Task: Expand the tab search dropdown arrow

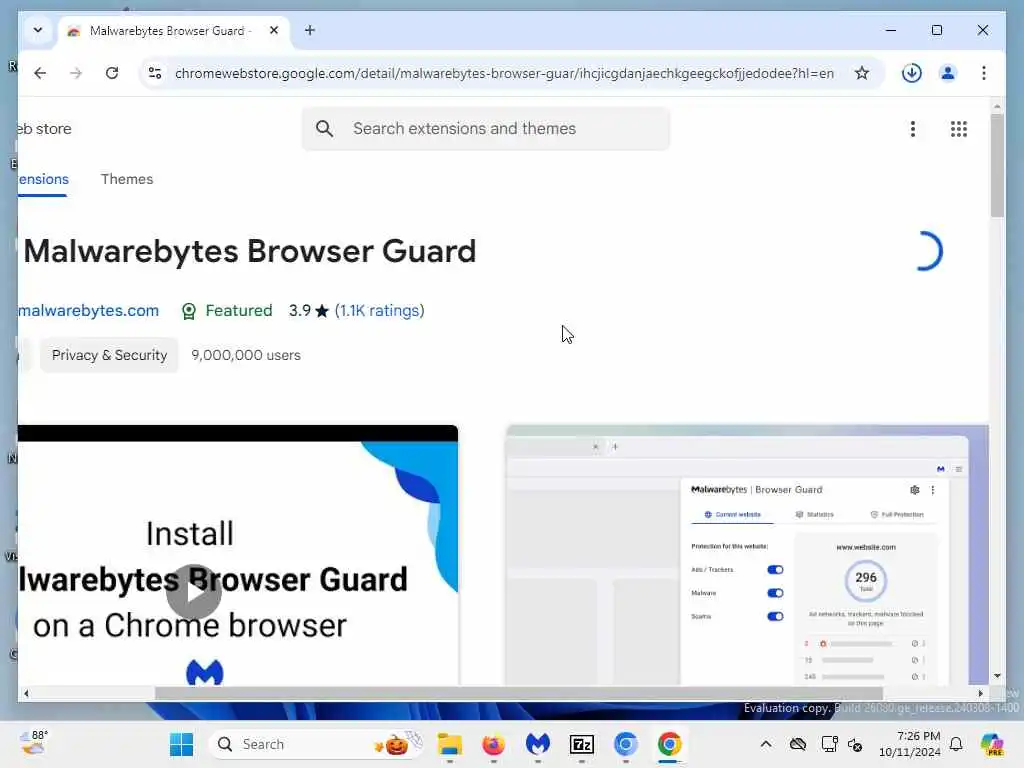Action: click(38, 30)
